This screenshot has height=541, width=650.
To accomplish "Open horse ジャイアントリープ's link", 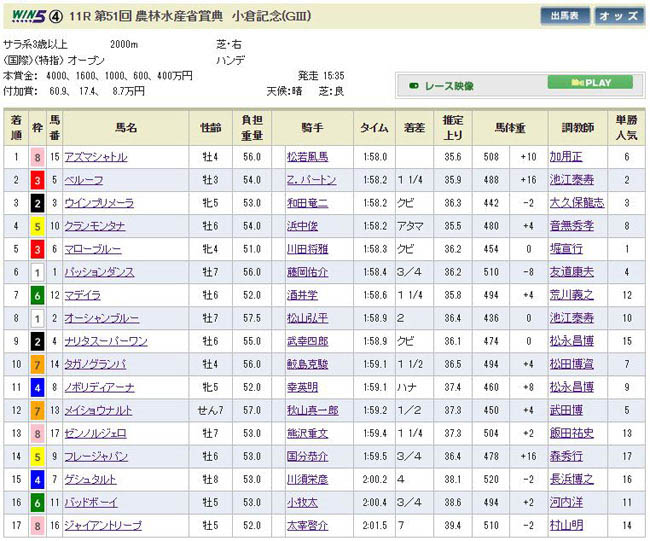I will coord(102,525).
